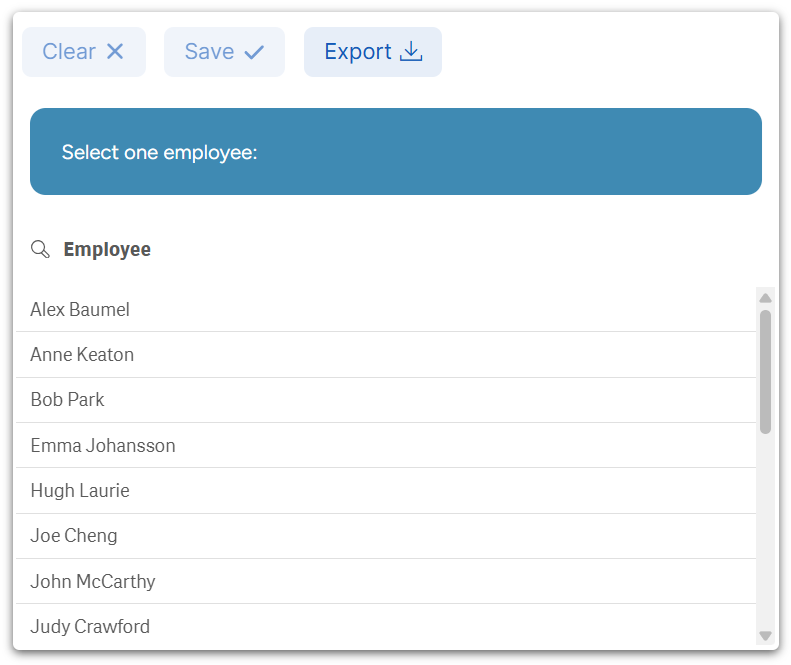Pick Emma Johansson from the employees
791x665 pixels.
[x=103, y=446]
